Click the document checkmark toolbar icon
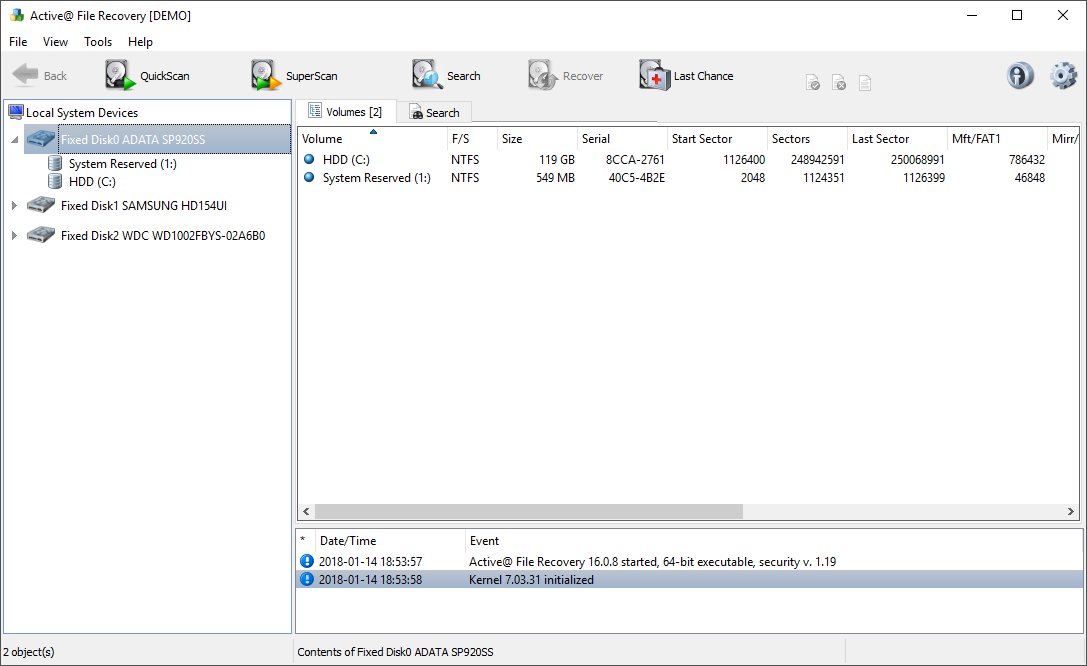 [x=813, y=83]
